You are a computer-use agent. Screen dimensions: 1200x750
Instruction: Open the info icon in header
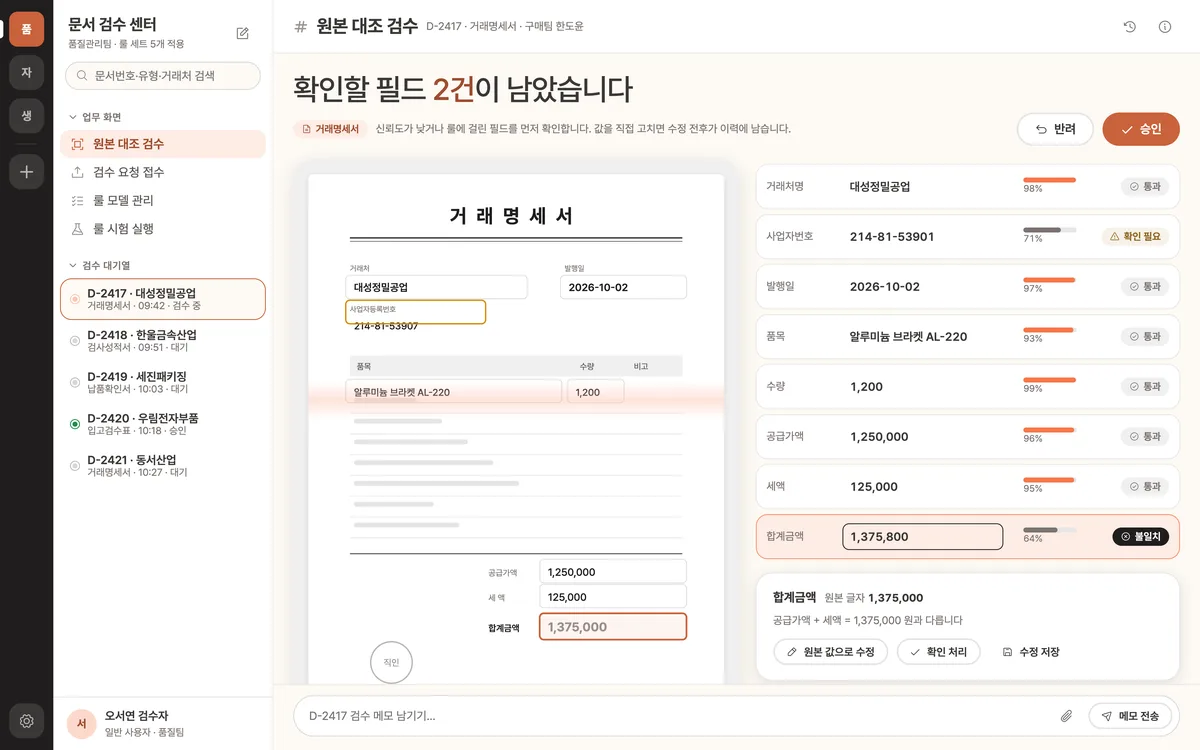tap(1165, 27)
